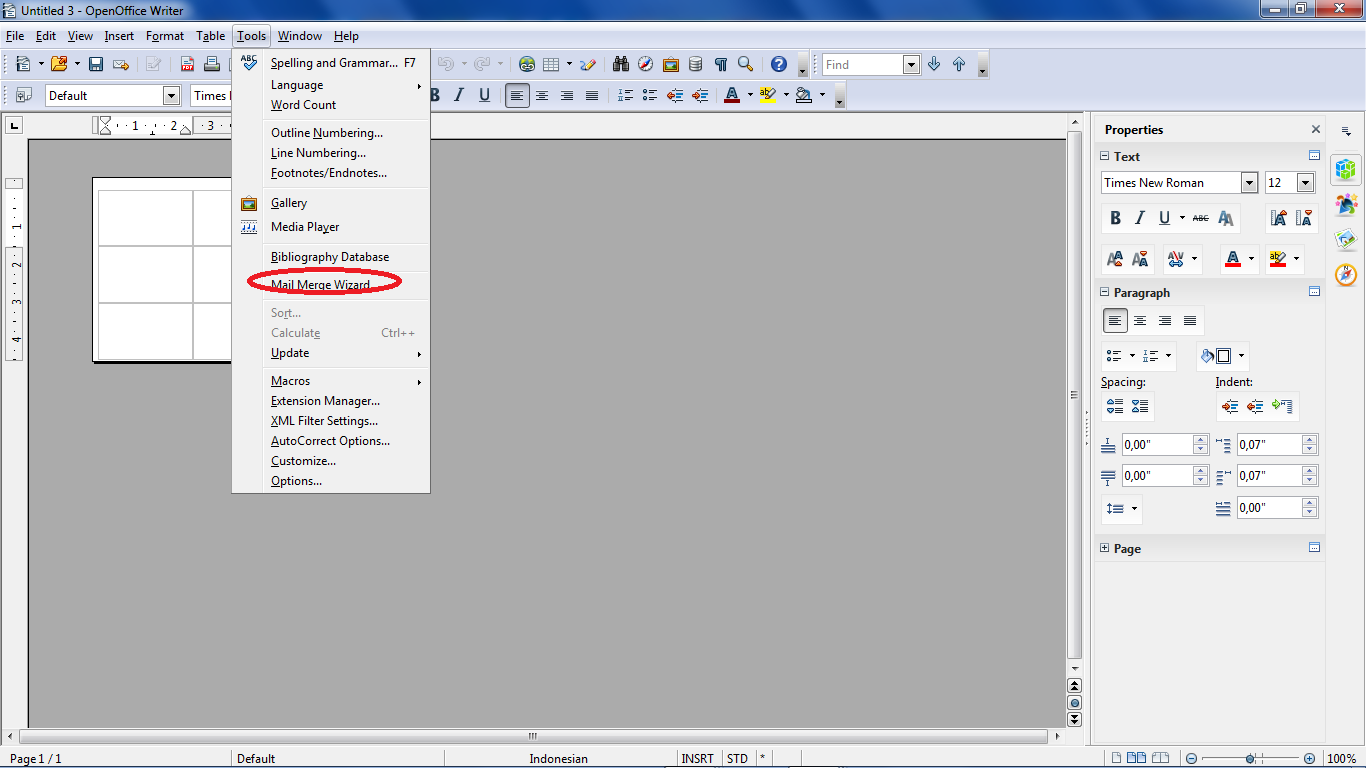Toggle bold formatting in the sidebar
This screenshot has width=1366, height=768.
click(1114, 218)
